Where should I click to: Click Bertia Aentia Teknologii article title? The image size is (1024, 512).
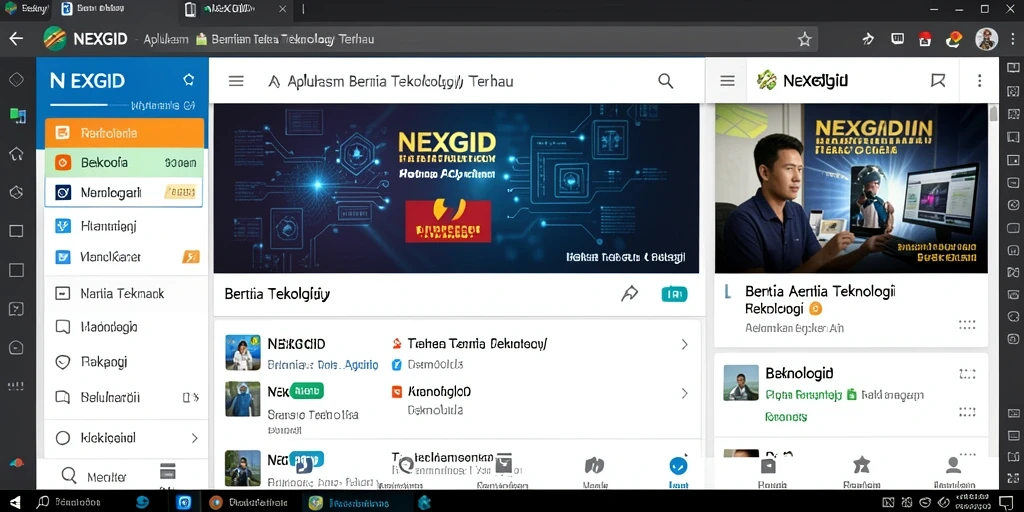(x=820, y=299)
